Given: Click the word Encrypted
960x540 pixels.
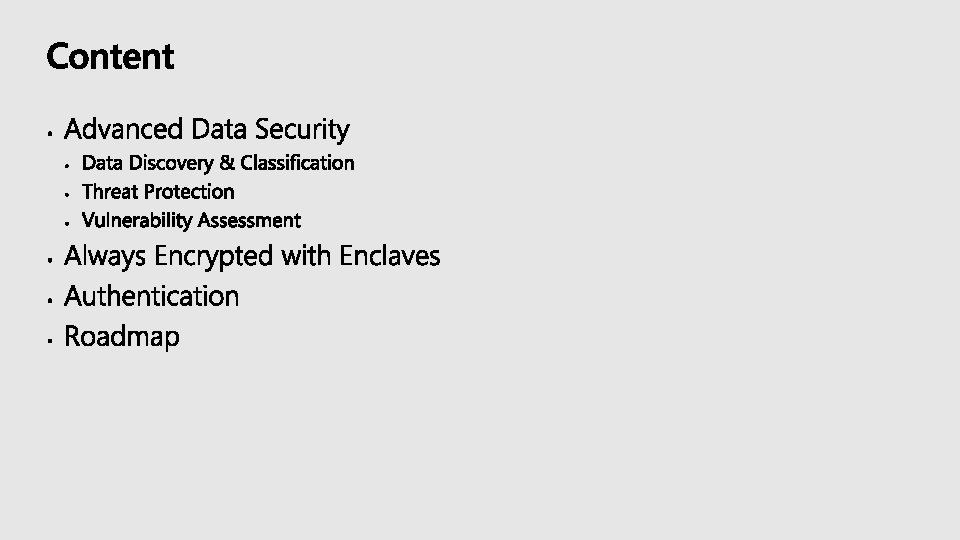Looking at the screenshot, I should coord(214,257).
